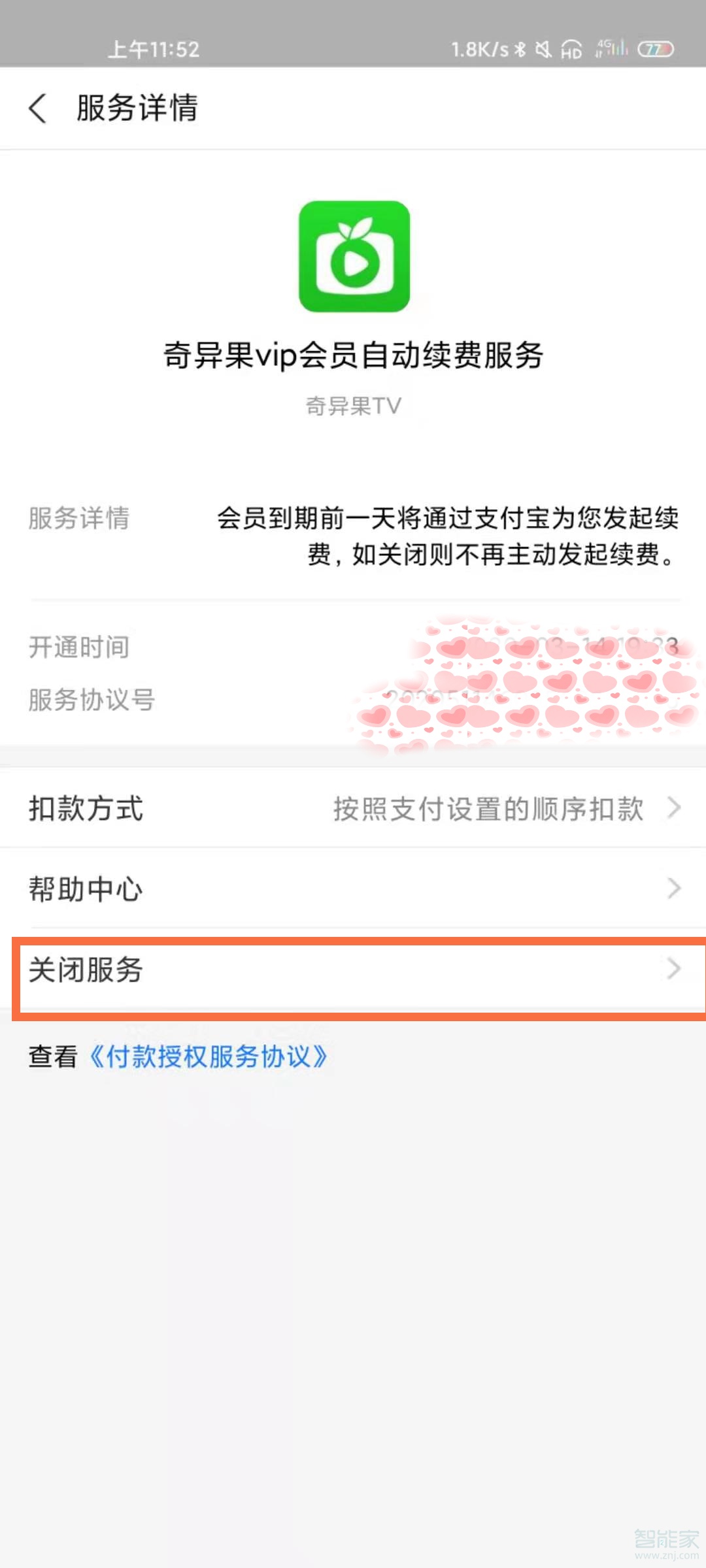Choose the 按照支付设置的顺序扣款 option value
The width and height of the screenshot is (706, 1568).
(x=488, y=809)
